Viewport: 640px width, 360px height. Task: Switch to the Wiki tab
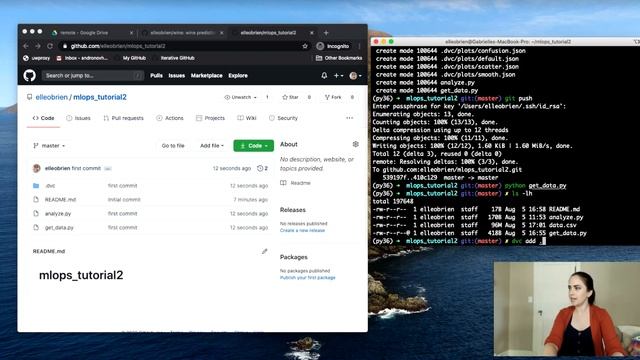point(247,118)
